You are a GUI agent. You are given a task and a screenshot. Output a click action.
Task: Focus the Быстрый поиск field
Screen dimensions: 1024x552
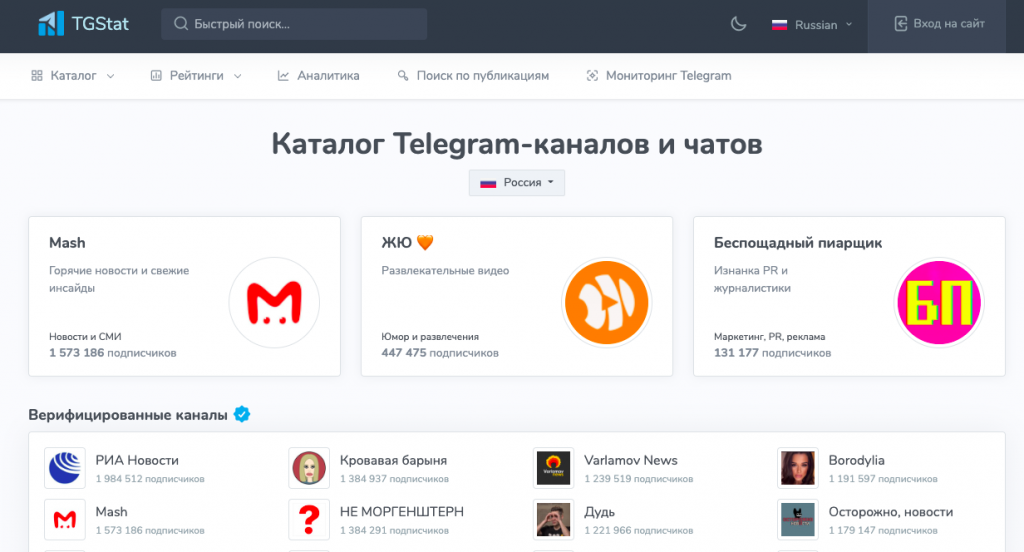coord(294,24)
